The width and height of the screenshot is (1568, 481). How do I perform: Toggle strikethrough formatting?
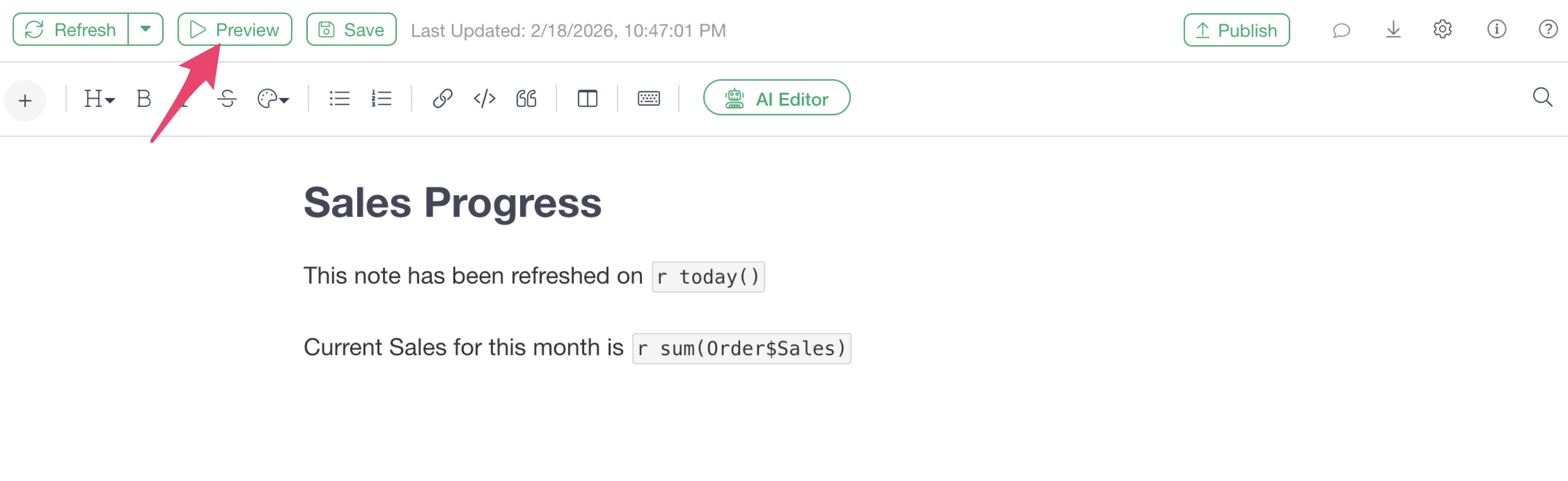(227, 99)
